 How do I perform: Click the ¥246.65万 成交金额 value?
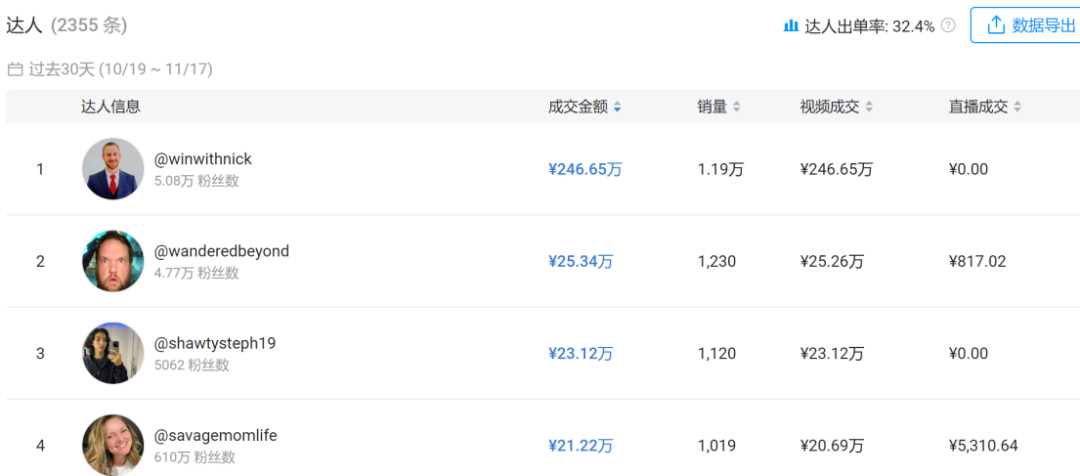(x=585, y=170)
